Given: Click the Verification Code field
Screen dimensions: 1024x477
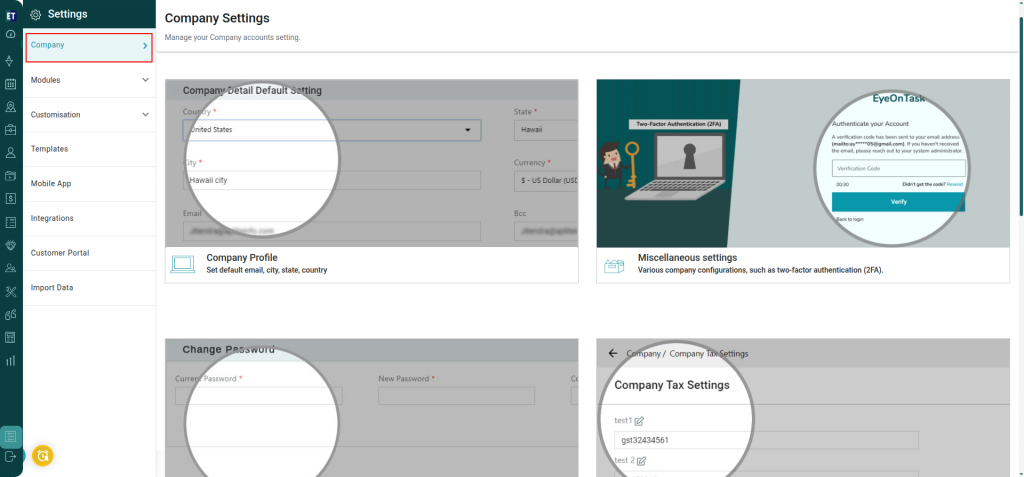Looking at the screenshot, I should pos(898,169).
